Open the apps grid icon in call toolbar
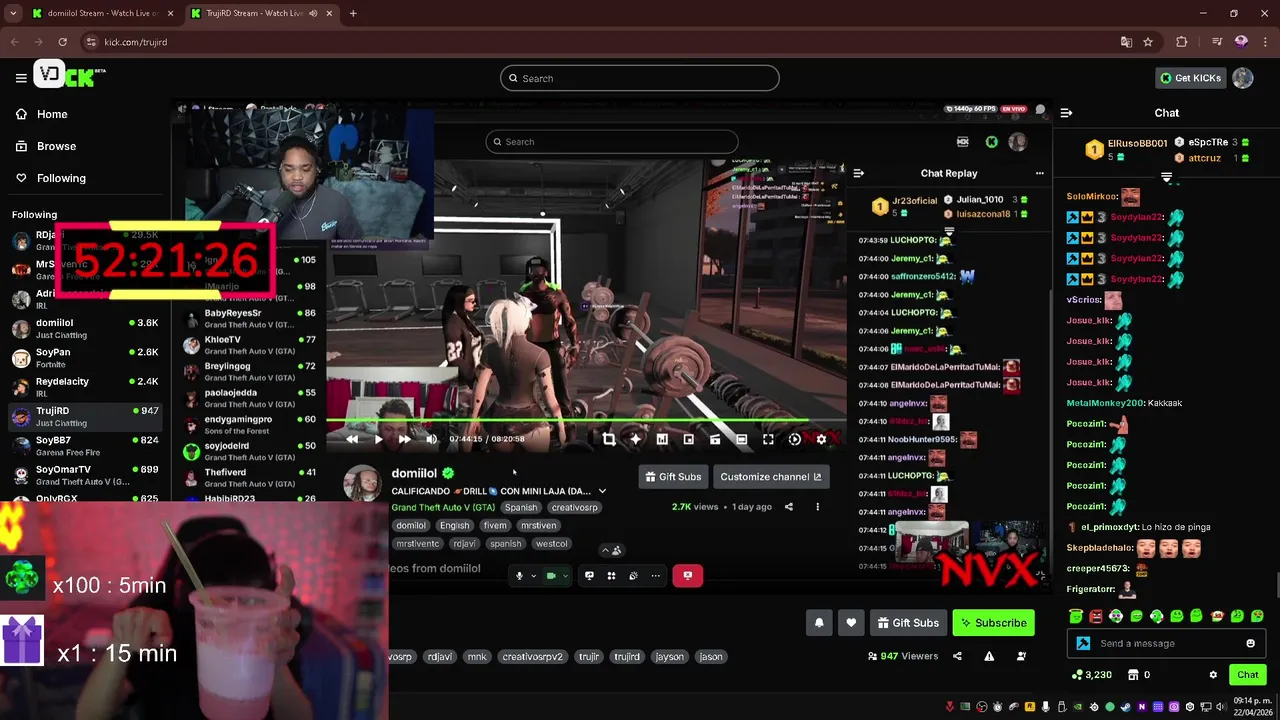The width and height of the screenshot is (1280, 720). pos(611,575)
